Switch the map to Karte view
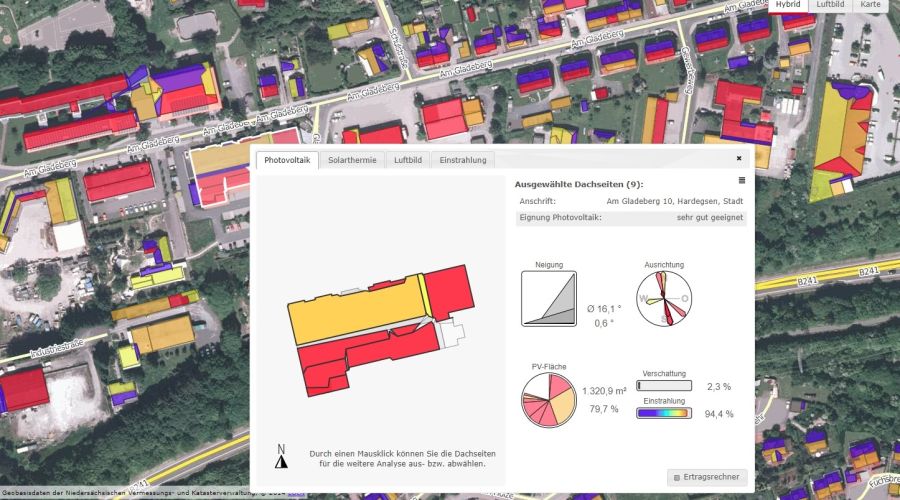Viewport: 900px width, 500px height. pyautogui.click(x=870, y=5)
